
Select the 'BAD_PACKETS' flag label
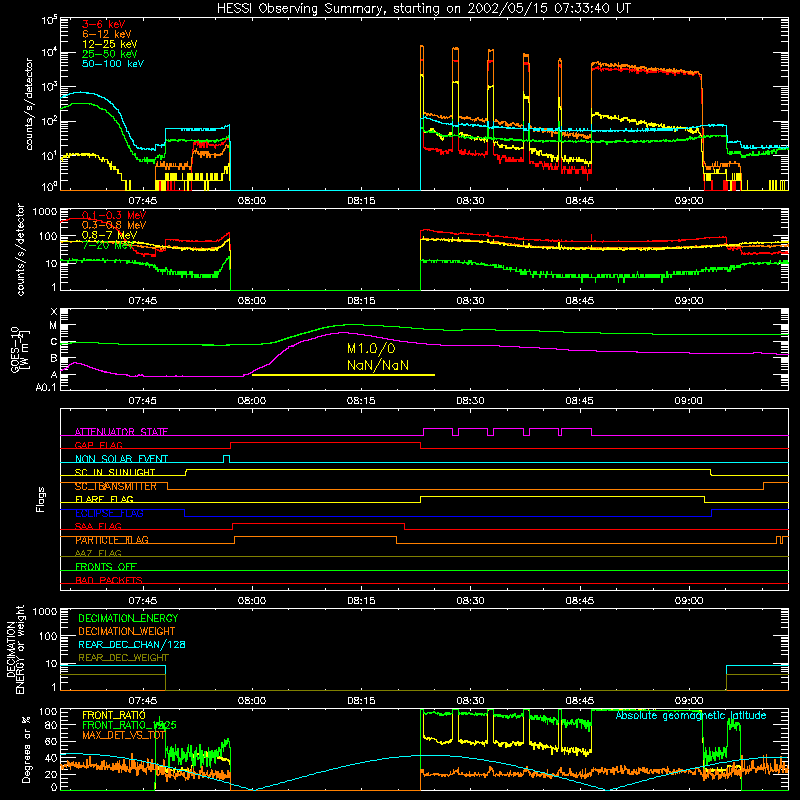click(x=109, y=580)
